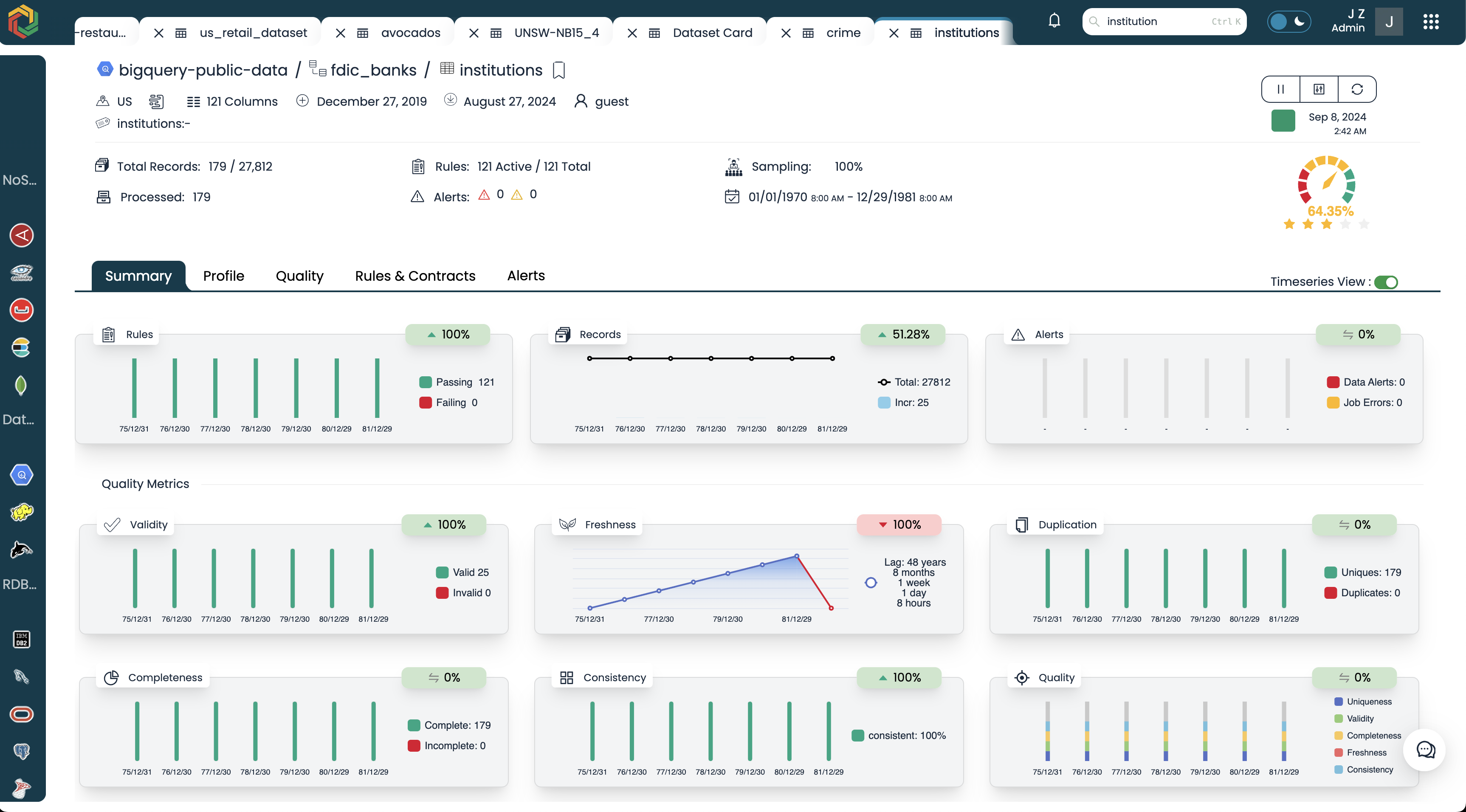This screenshot has height=812, width=1466.
Task: Toggle the Timeseries View switch
Action: point(1386,282)
